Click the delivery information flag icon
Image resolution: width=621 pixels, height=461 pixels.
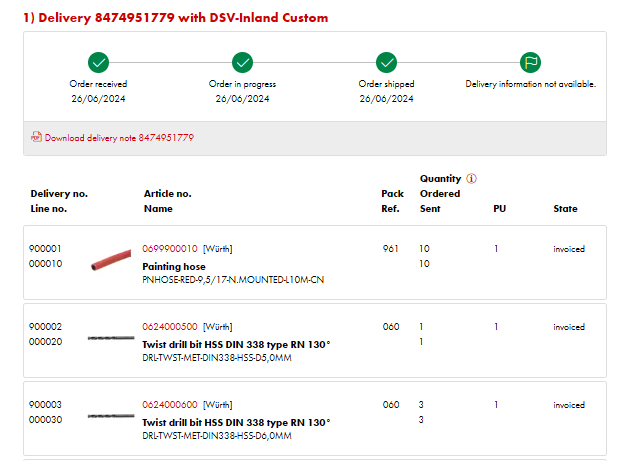(x=530, y=63)
